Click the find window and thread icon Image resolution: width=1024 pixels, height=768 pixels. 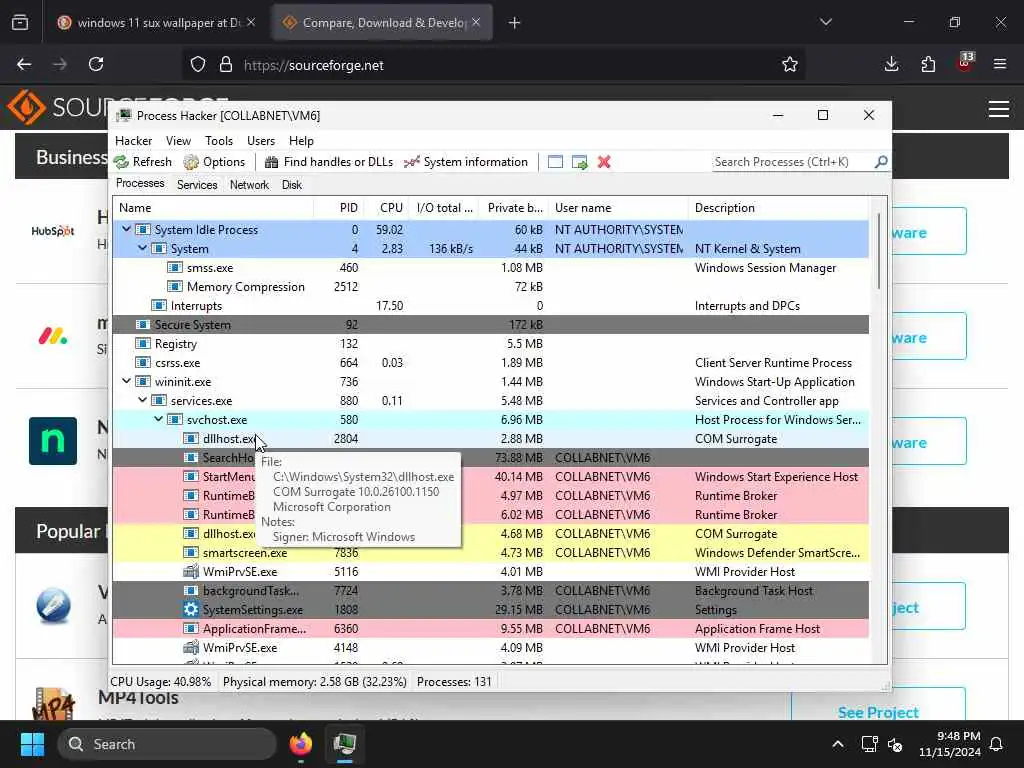tap(579, 162)
